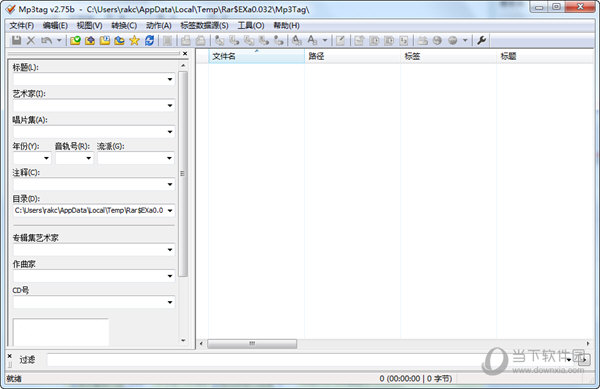This screenshot has height=389, width=600.
Task: Click the Remove tag X icon
Action: point(31,40)
